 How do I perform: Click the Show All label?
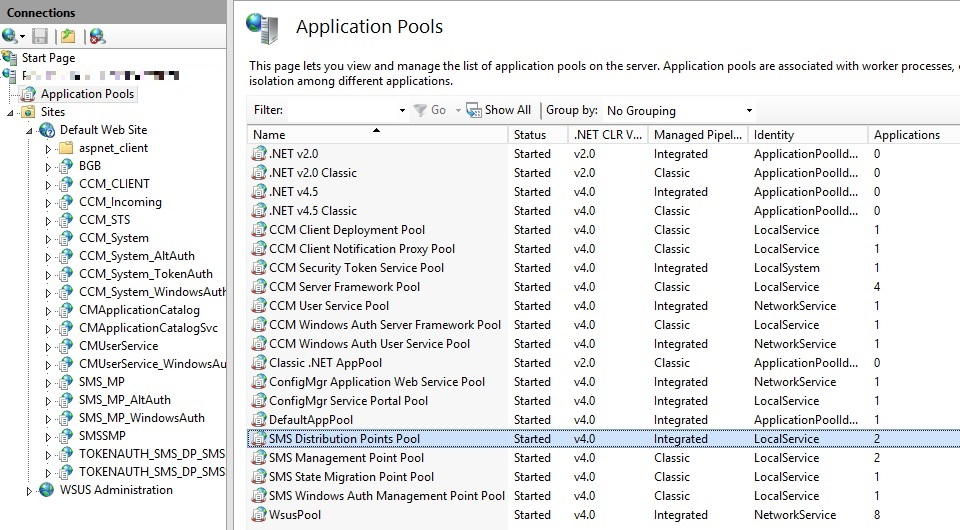(508, 110)
